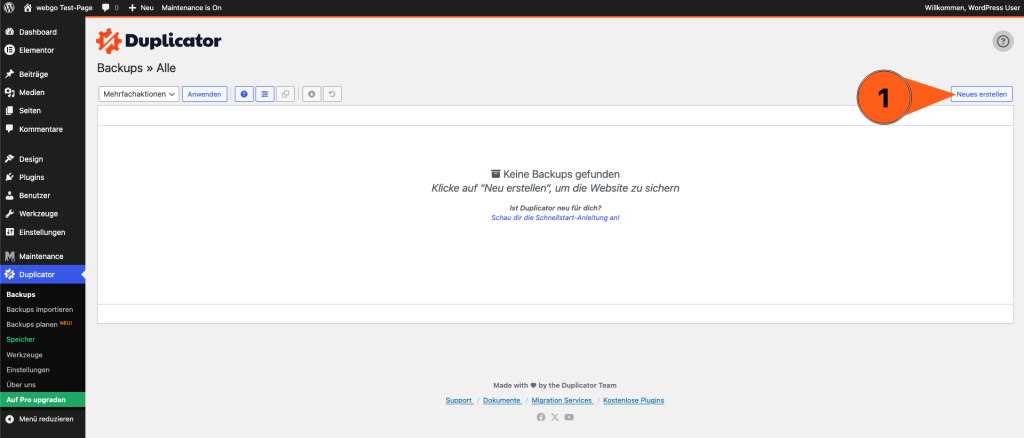Screen dimensions: 1024x438
Task: Open Backups submenu item
Action: pyautogui.click(x=21, y=295)
